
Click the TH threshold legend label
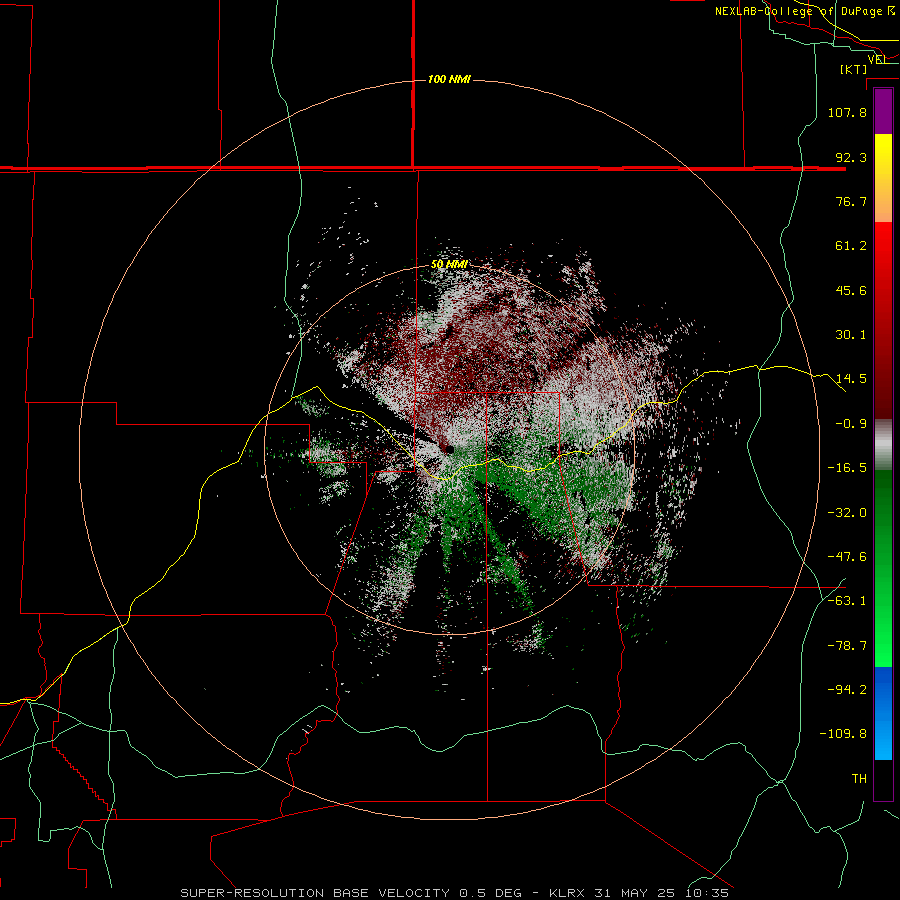point(859,779)
